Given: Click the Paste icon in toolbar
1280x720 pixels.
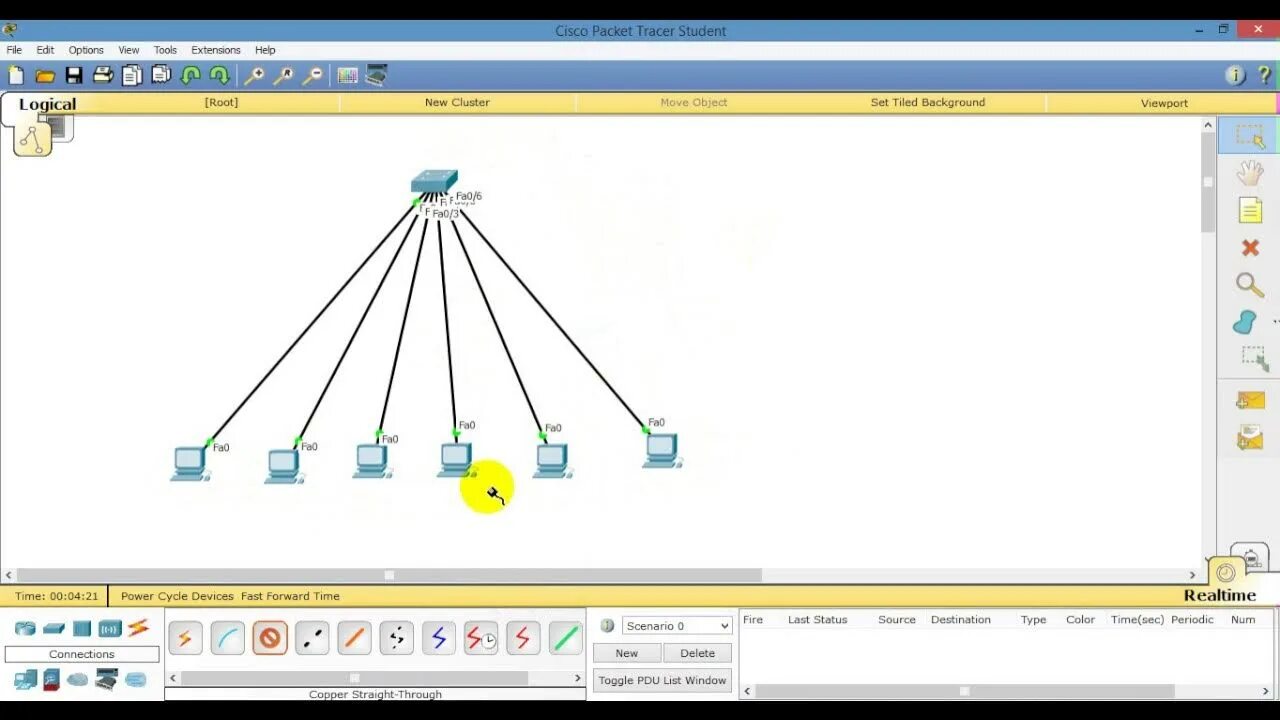Looking at the screenshot, I should pos(161,75).
